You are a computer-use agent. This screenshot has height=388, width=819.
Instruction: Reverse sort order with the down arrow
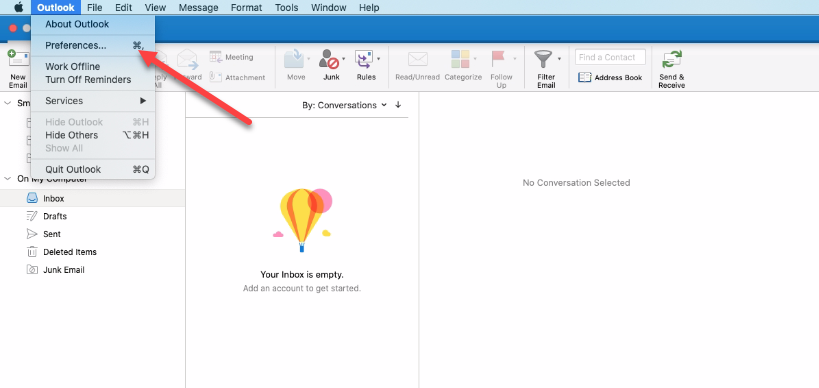[x=398, y=104]
